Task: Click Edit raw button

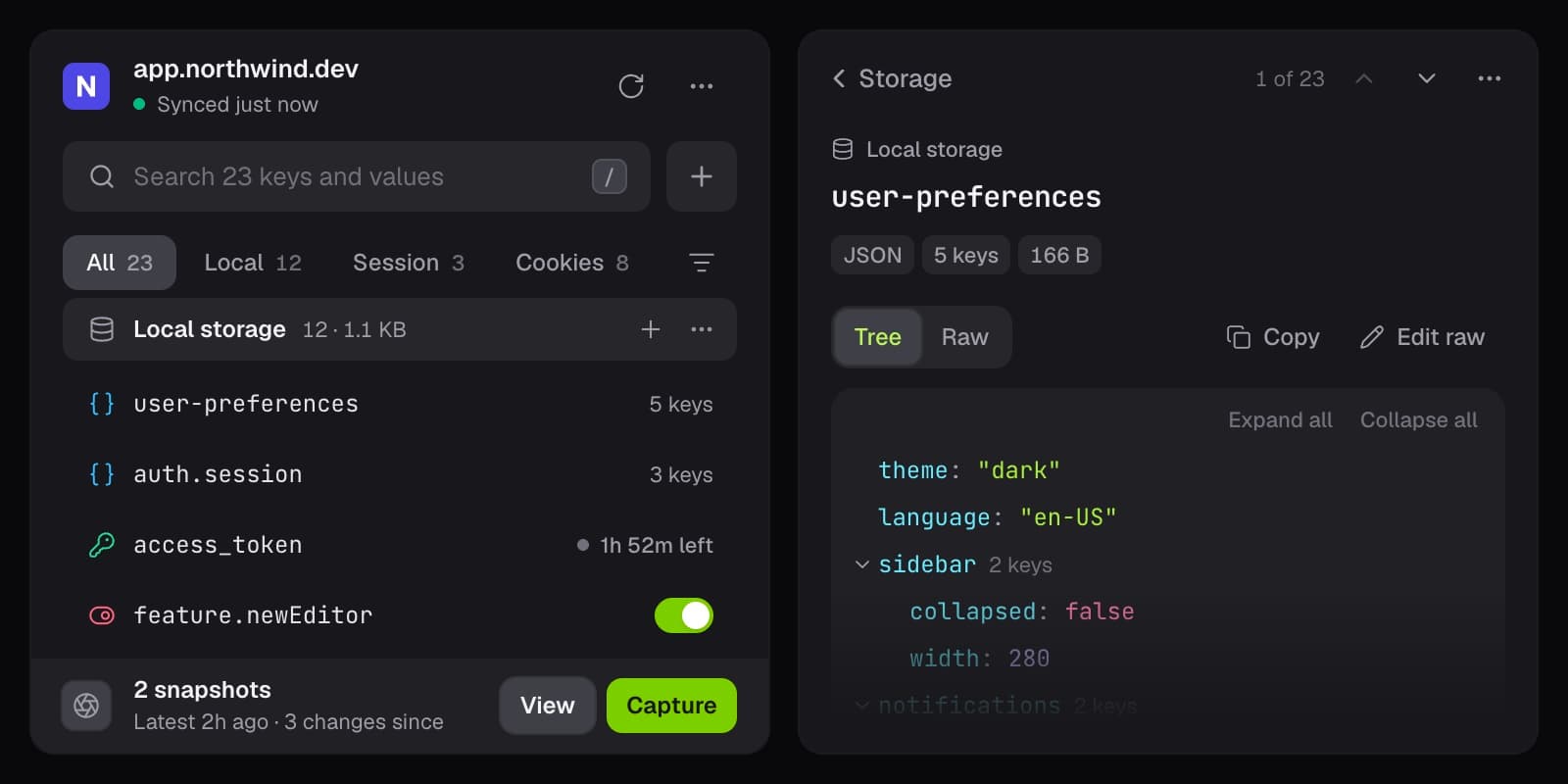Action: coord(1422,337)
